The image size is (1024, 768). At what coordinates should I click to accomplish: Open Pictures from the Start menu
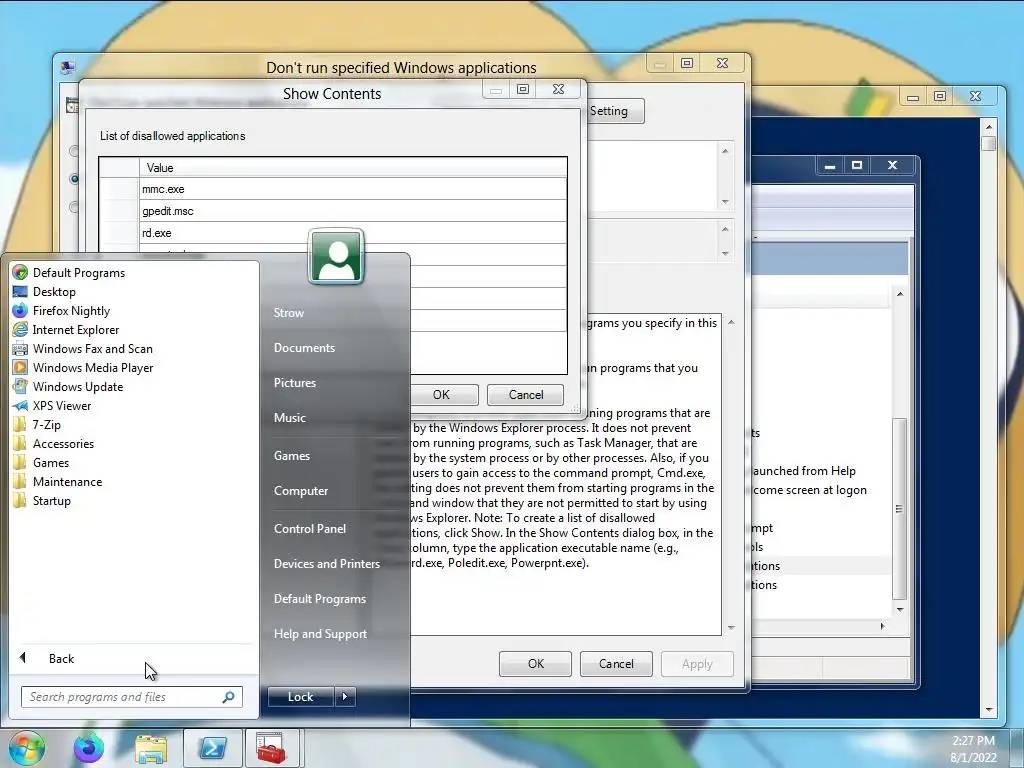point(295,383)
